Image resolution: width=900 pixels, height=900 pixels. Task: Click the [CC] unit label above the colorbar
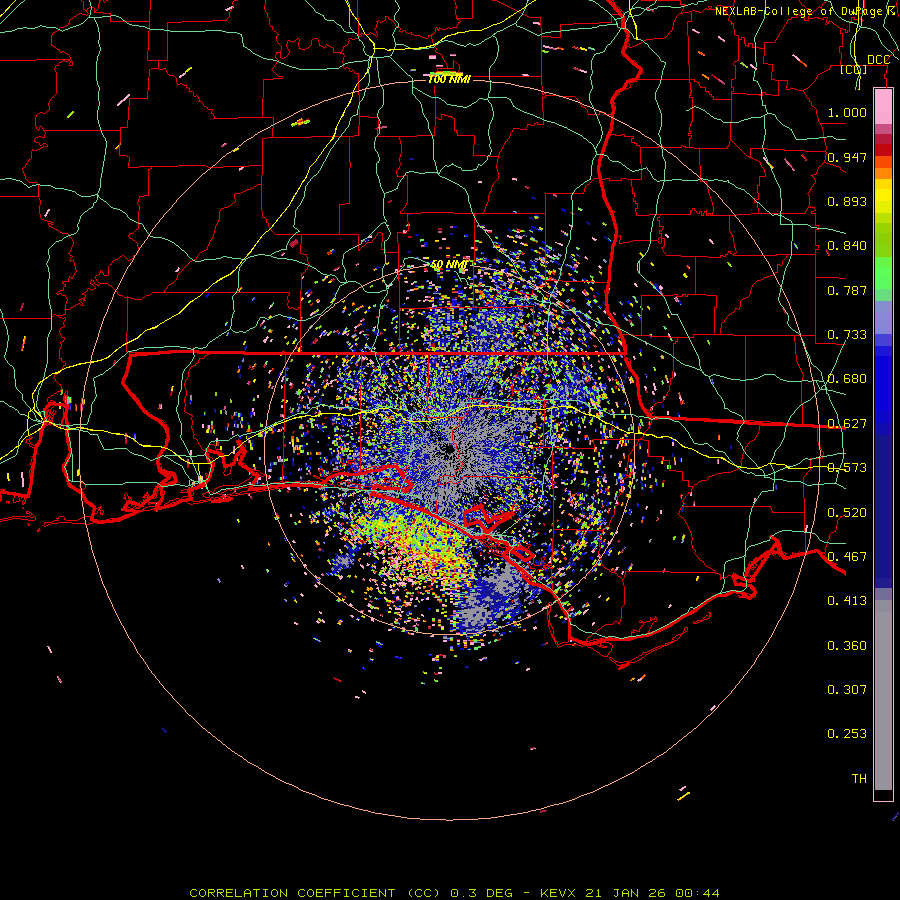click(854, 70)
